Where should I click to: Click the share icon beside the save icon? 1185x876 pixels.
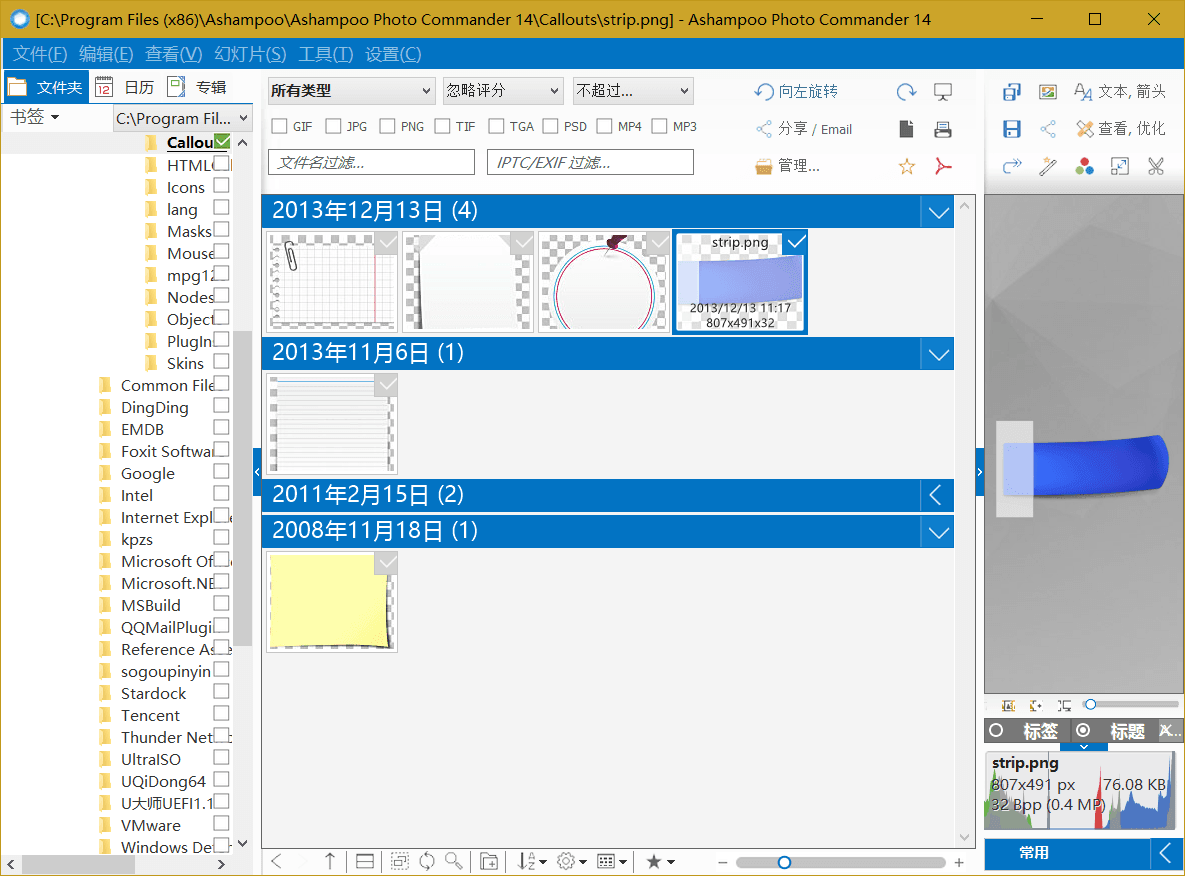(1047, 129)
